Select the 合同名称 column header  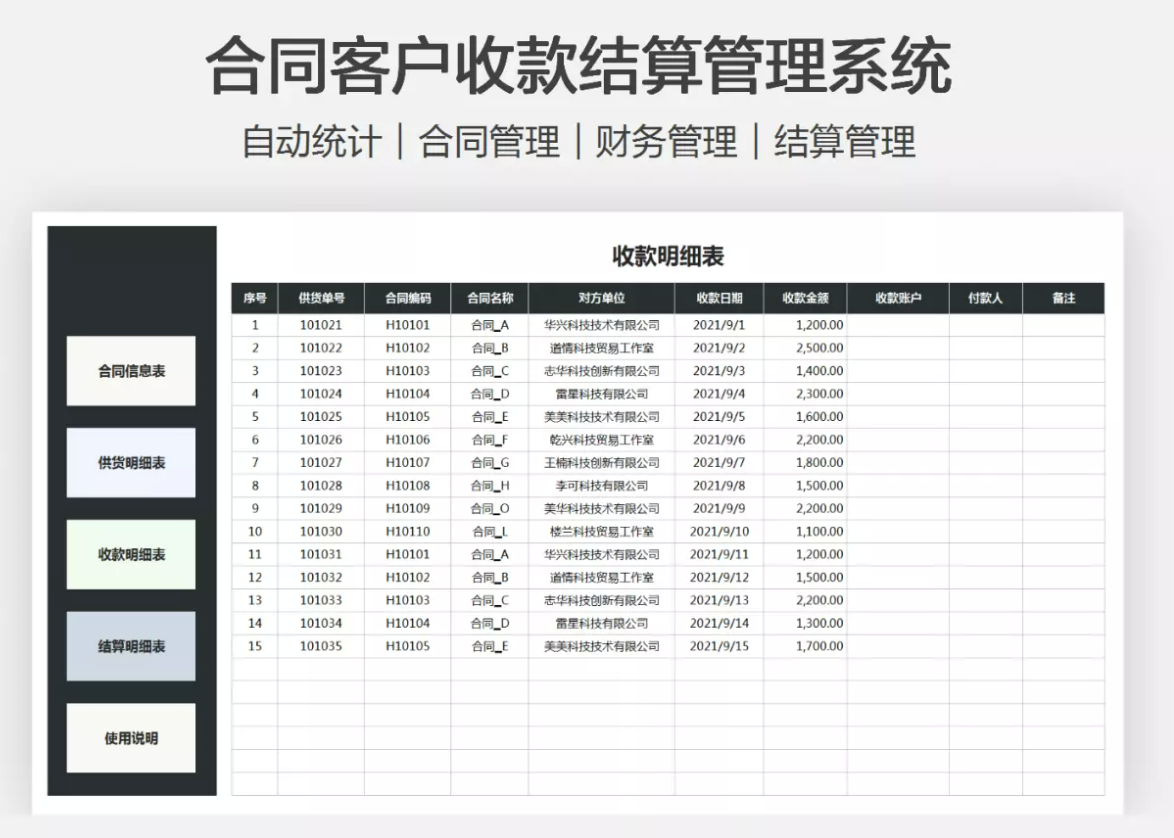490,298
